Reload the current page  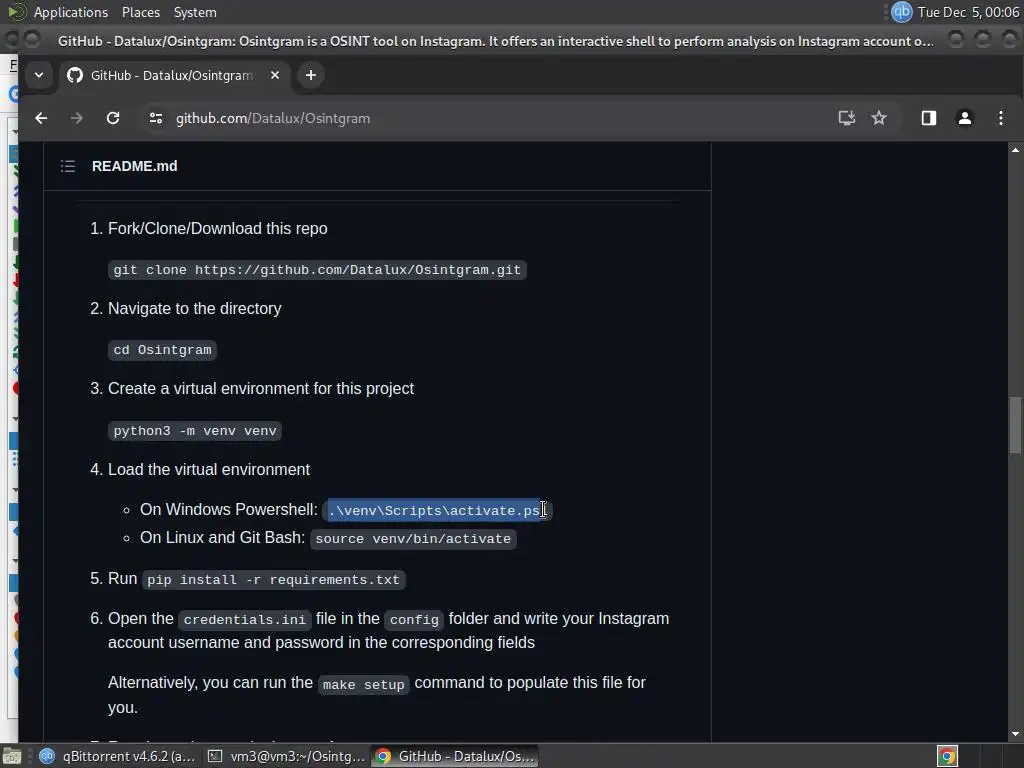click(113, 118)
